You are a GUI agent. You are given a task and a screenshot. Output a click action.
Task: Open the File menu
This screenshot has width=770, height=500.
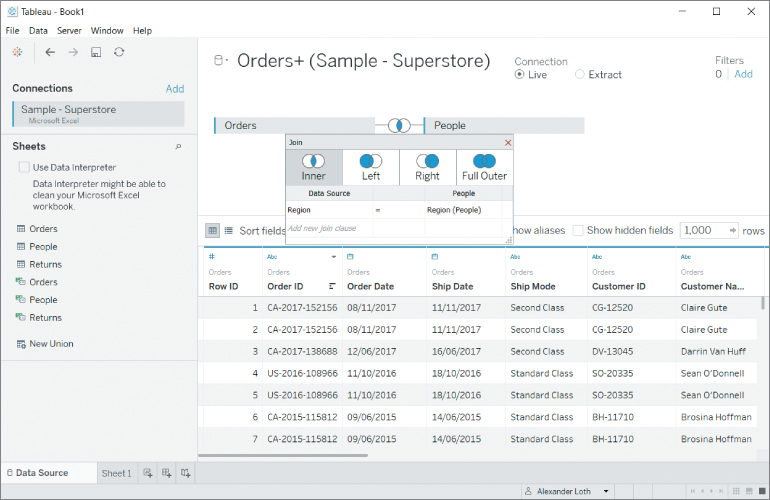[x=12, y=30]
